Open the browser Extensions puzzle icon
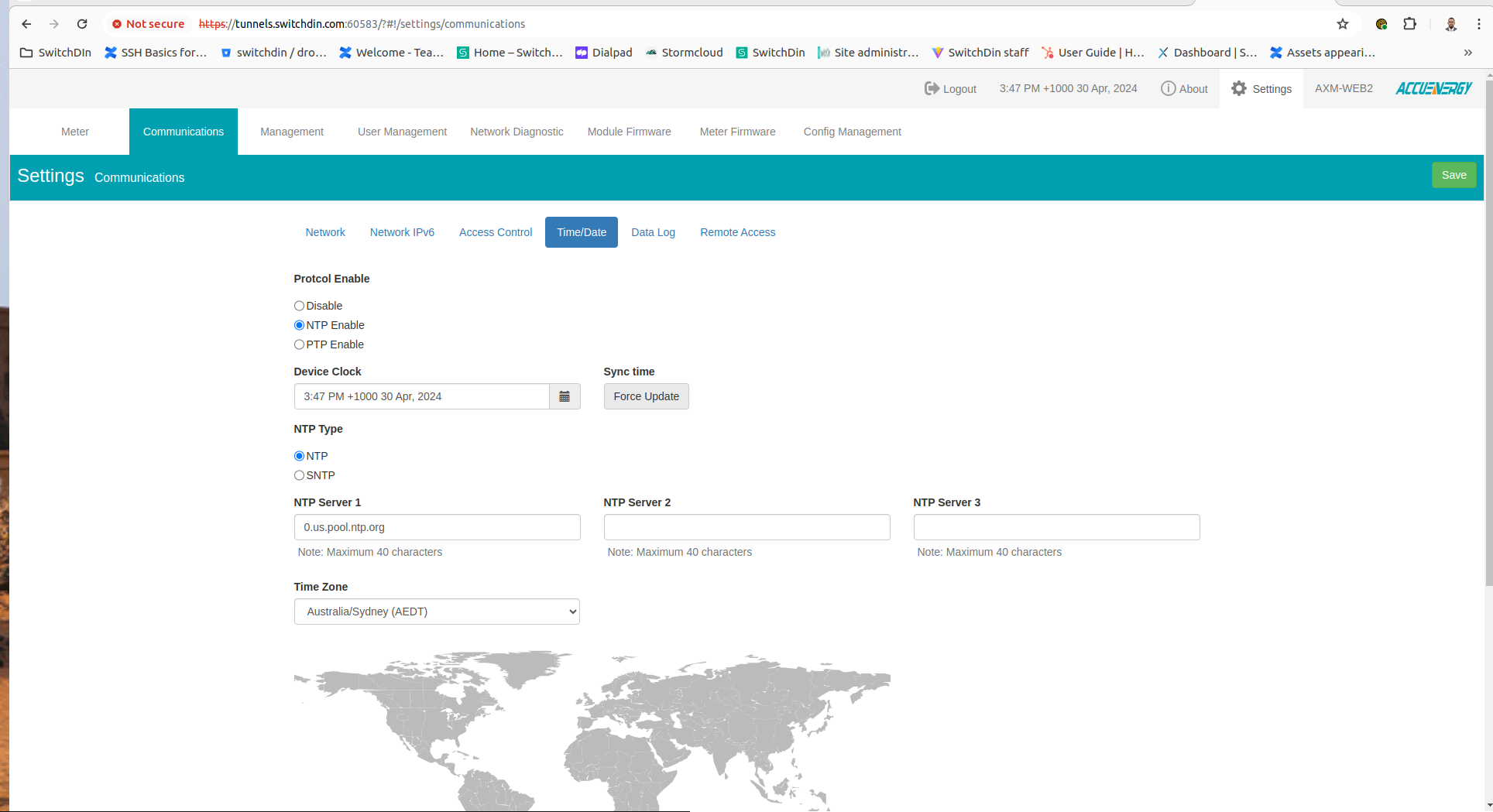The height and width of the screenshot is (812, 1493). [1410, 24]
